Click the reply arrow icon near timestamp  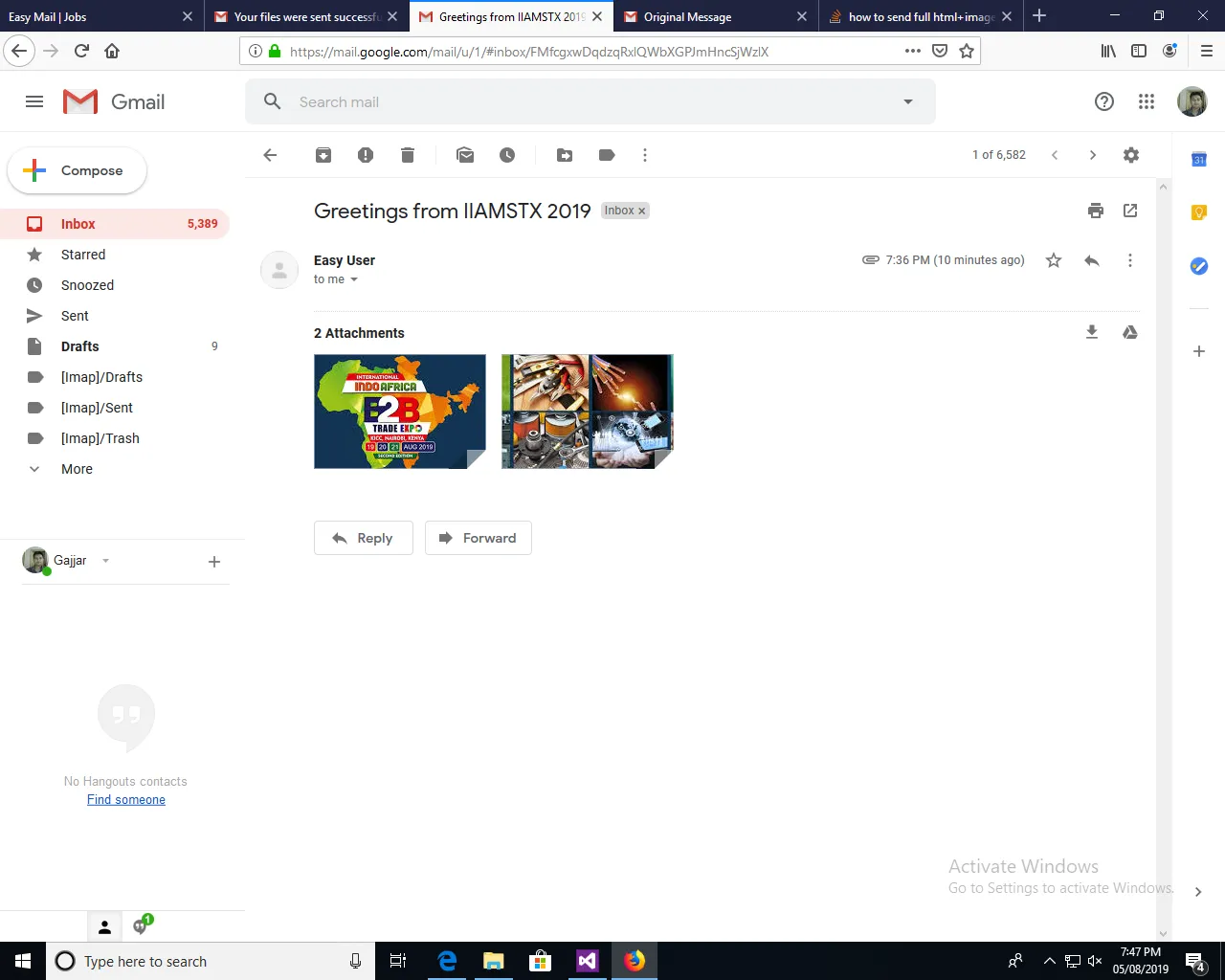coord(1092,260)
